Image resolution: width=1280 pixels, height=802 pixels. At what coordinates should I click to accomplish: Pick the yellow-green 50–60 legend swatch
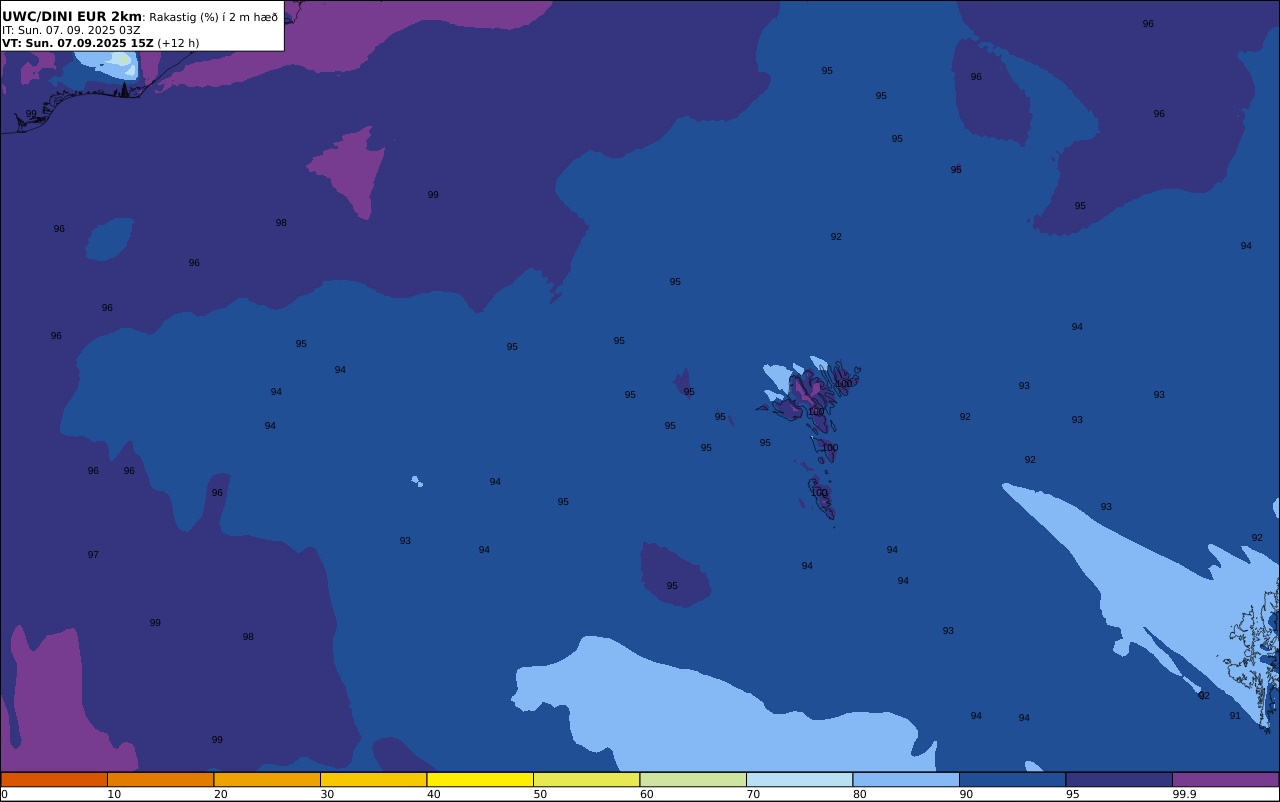[x=586, y=779]
